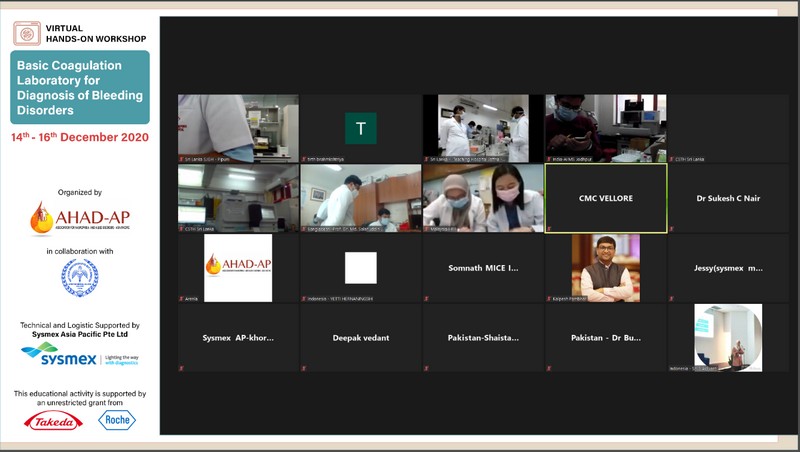800x452 pixels.
Task: Click the Roche logo
Action: [117, 421]
